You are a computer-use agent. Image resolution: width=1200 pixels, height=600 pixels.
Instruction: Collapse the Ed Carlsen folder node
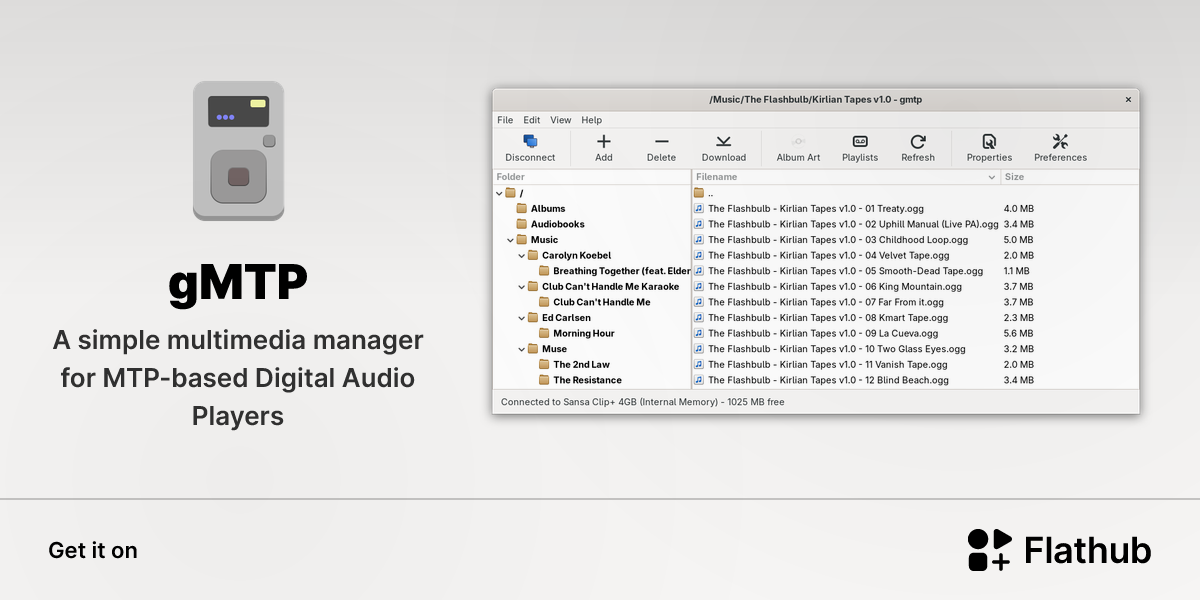[521, 318]
